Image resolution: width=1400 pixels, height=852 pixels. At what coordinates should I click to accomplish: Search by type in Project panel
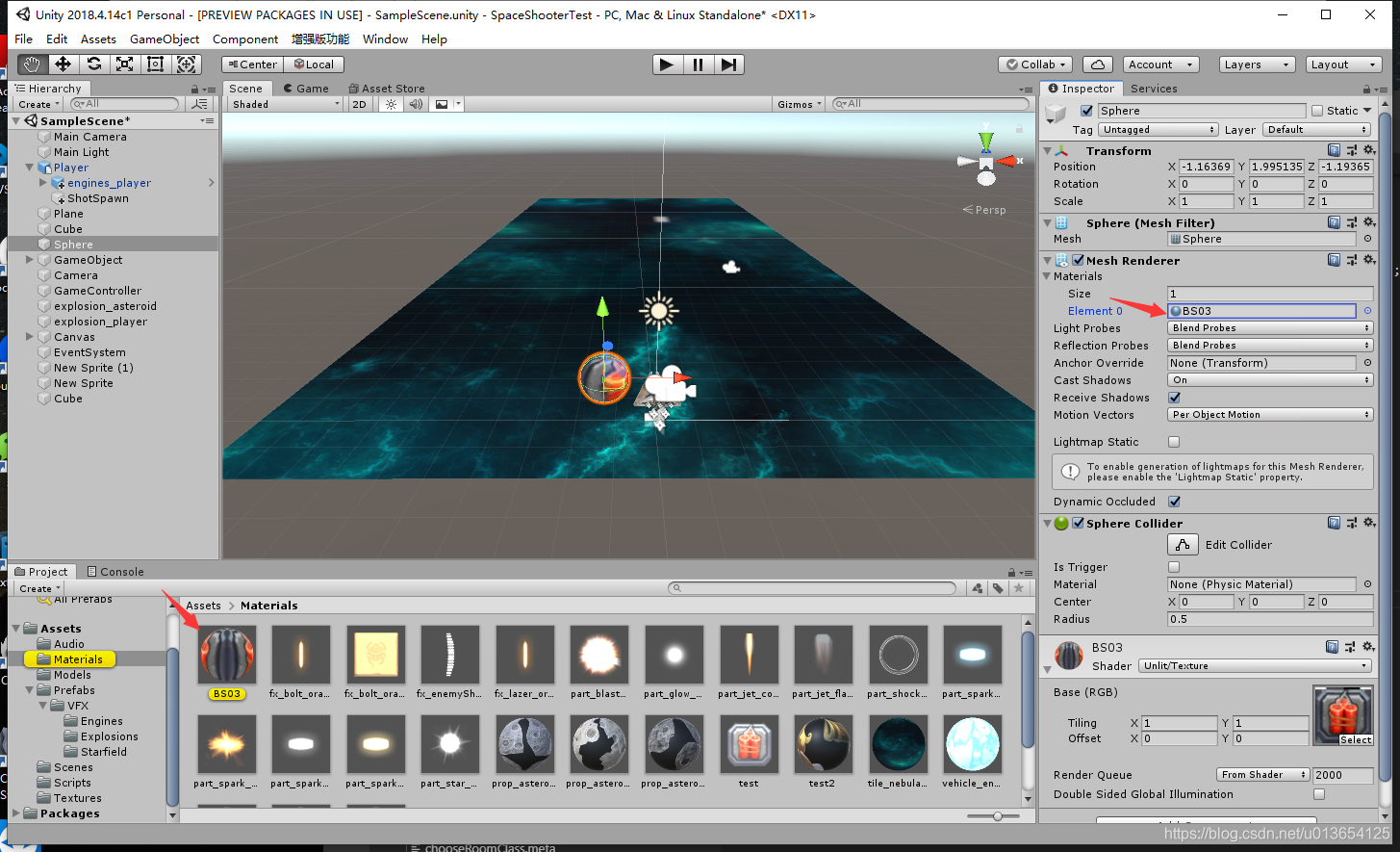(x=978, y=588)
